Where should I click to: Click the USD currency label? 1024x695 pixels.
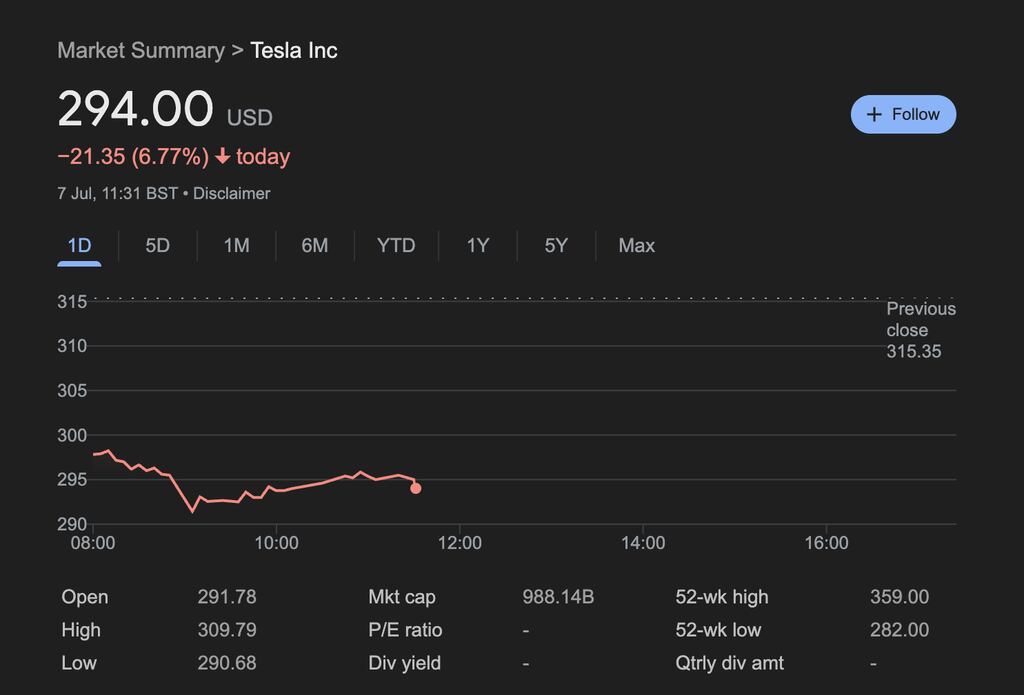[x=249, y=118]
